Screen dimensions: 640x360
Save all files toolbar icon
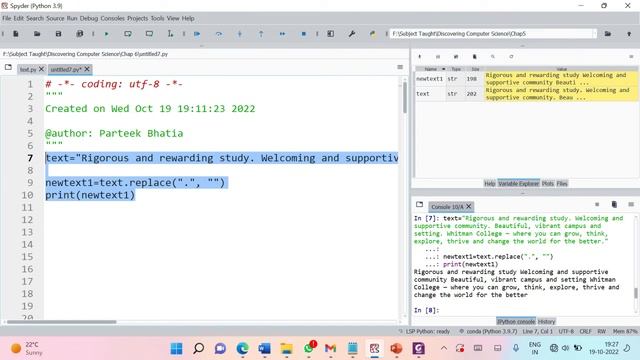[80, 34]
